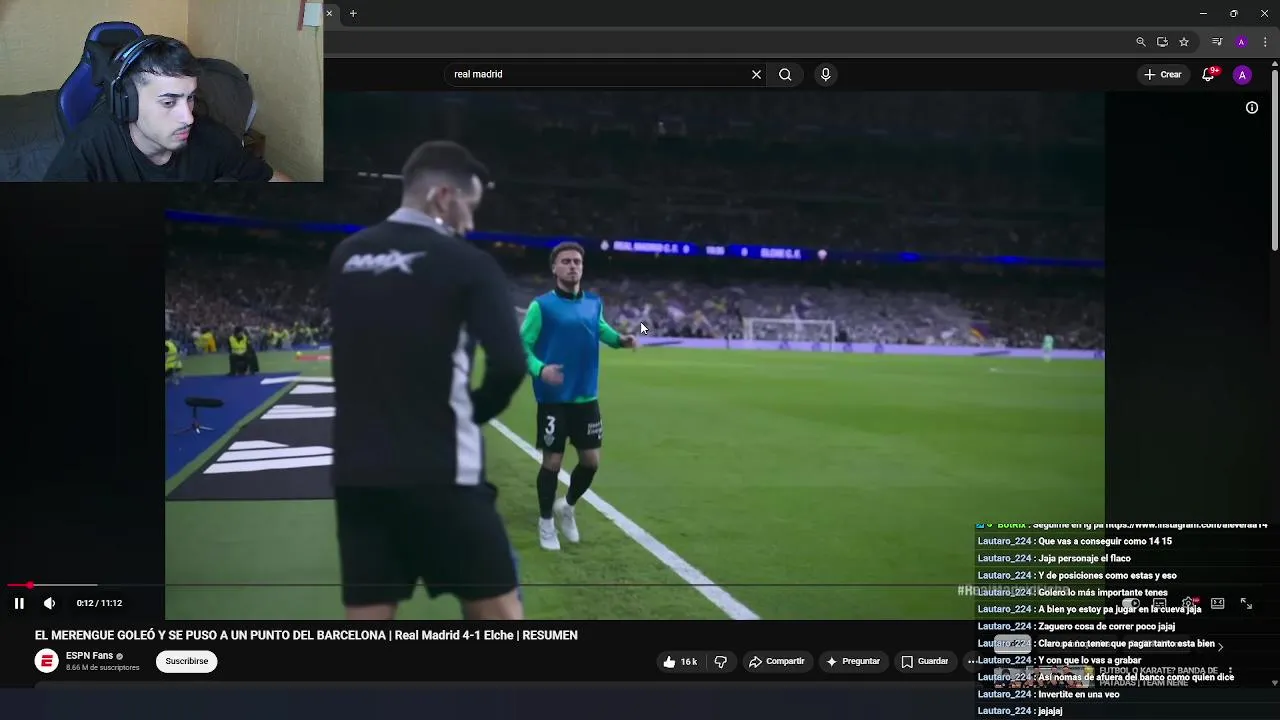Image resolution: width=1280 pixels, height=720 pixels.
Task: Click the Preguntar button
Action: (853, 661)
